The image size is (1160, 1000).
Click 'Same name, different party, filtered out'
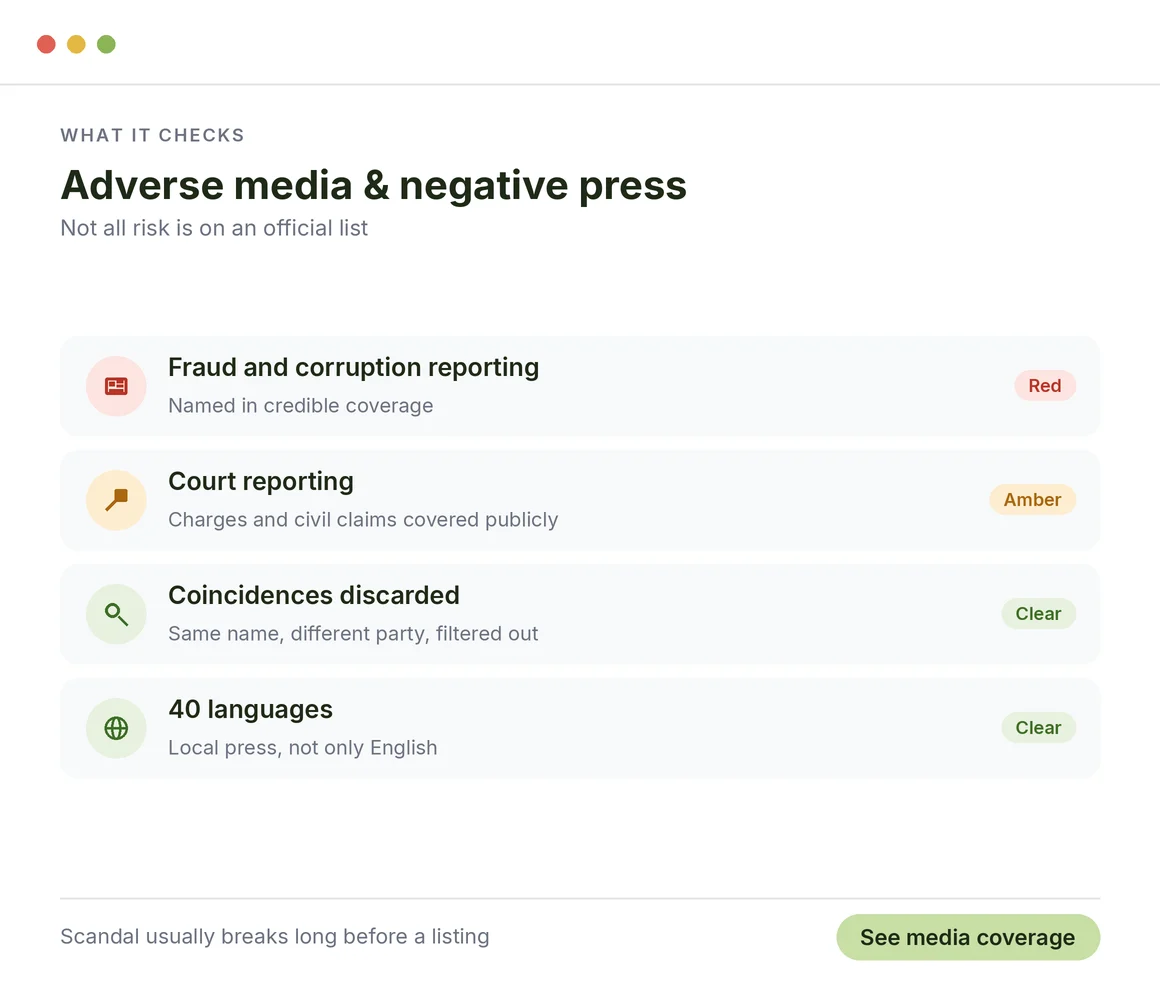(354, 634)
